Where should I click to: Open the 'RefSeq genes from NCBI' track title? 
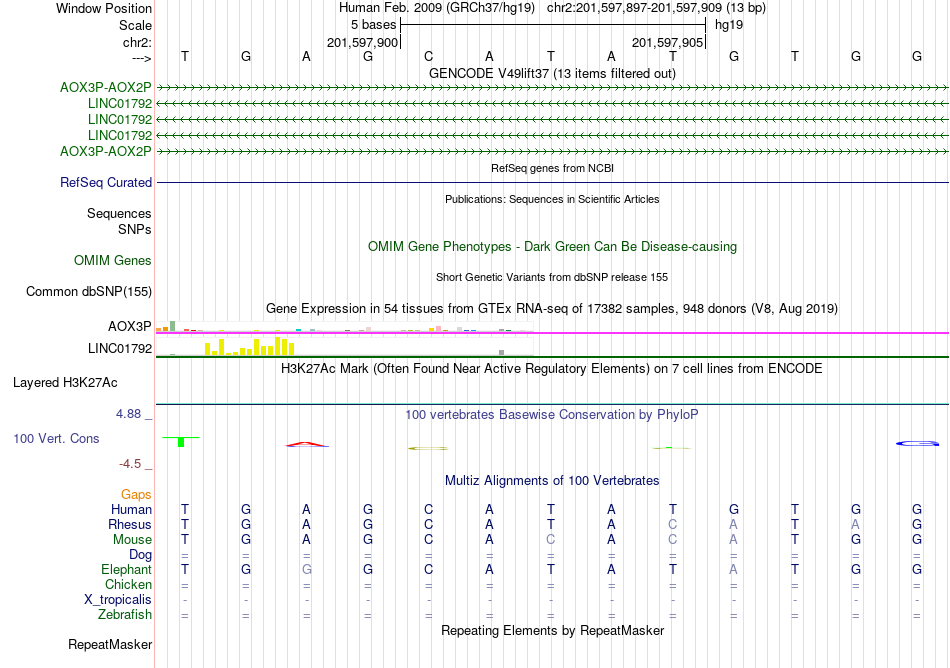[552, 168]
